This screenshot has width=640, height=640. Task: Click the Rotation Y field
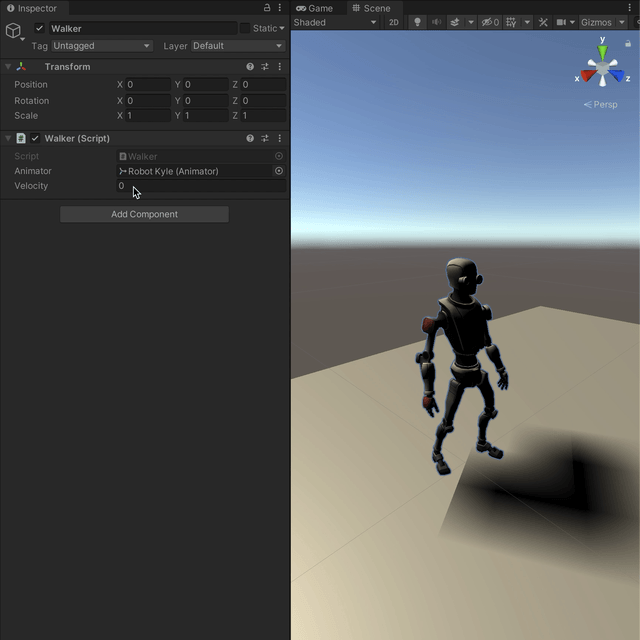point(206,100)
